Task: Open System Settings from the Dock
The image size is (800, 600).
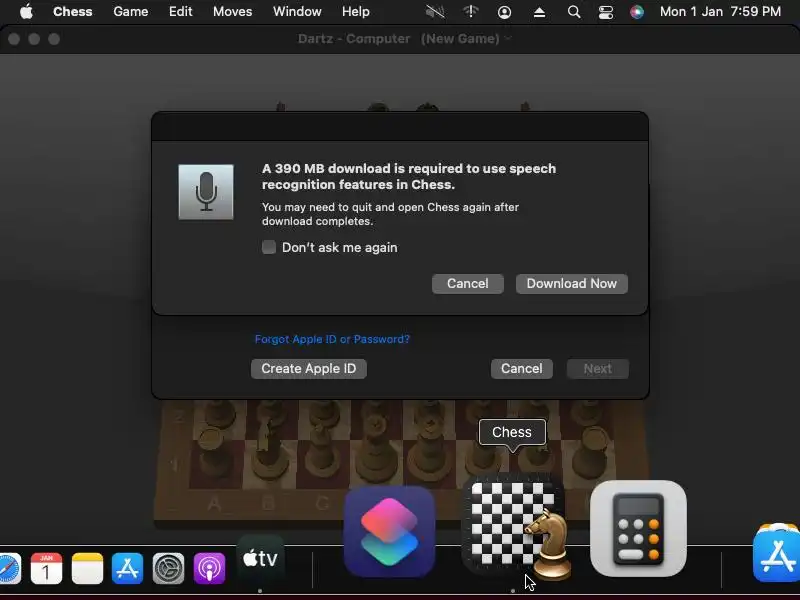Action: pos(168,568)
